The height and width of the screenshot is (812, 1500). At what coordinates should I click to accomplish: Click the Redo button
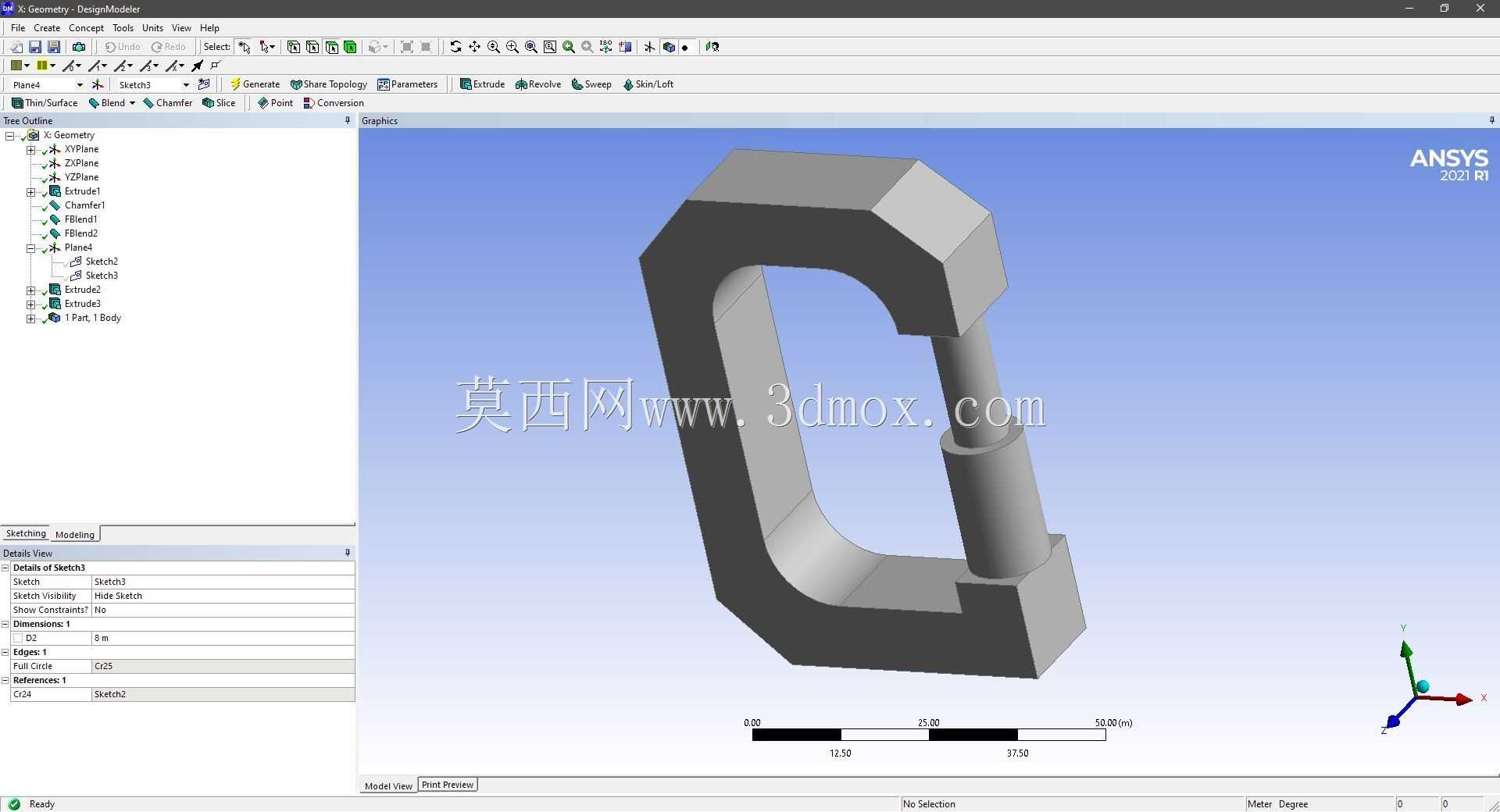169,47
